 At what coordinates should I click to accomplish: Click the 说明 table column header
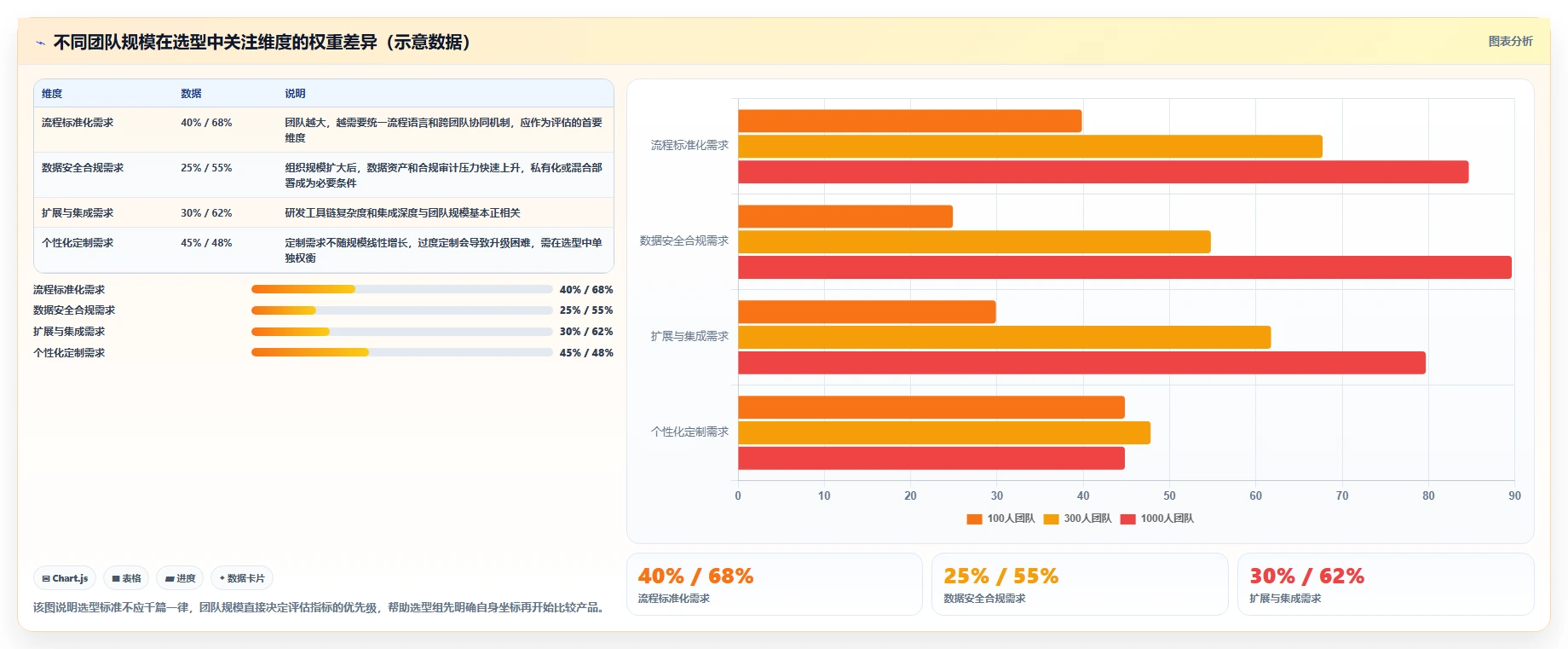pos(295,94)
